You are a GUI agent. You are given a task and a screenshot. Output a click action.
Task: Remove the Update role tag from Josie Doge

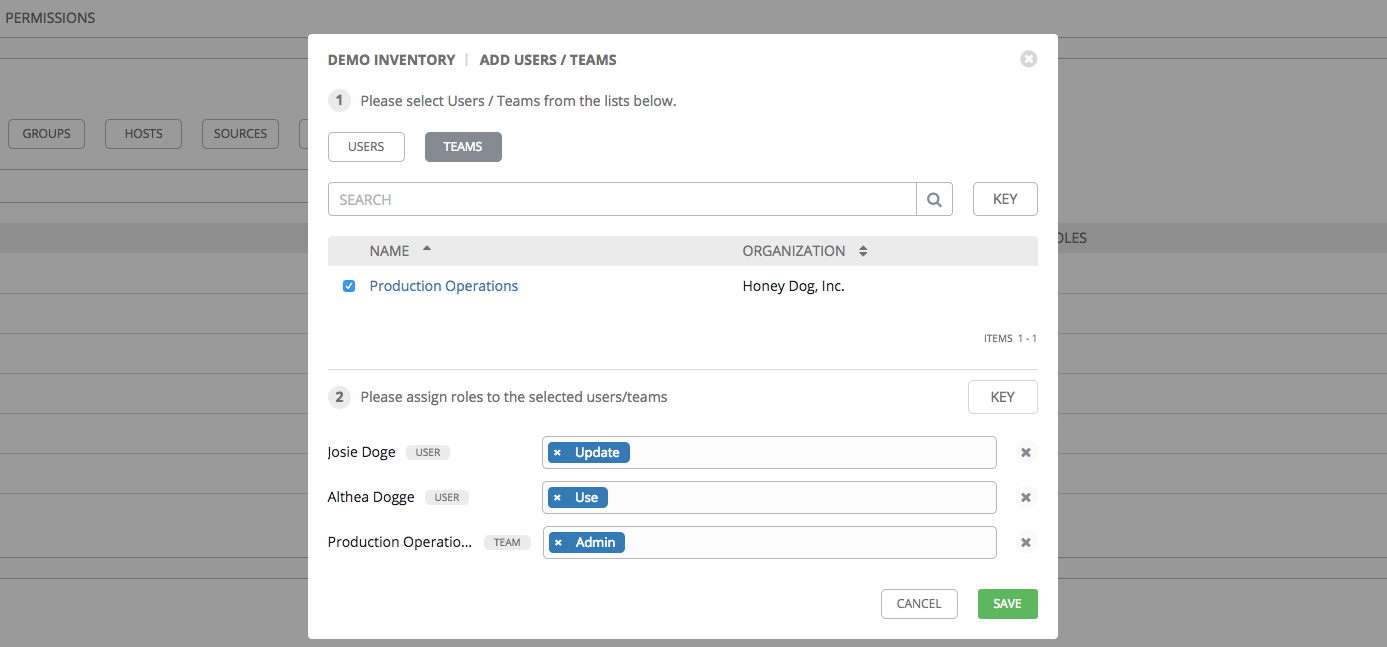point(557,453)
